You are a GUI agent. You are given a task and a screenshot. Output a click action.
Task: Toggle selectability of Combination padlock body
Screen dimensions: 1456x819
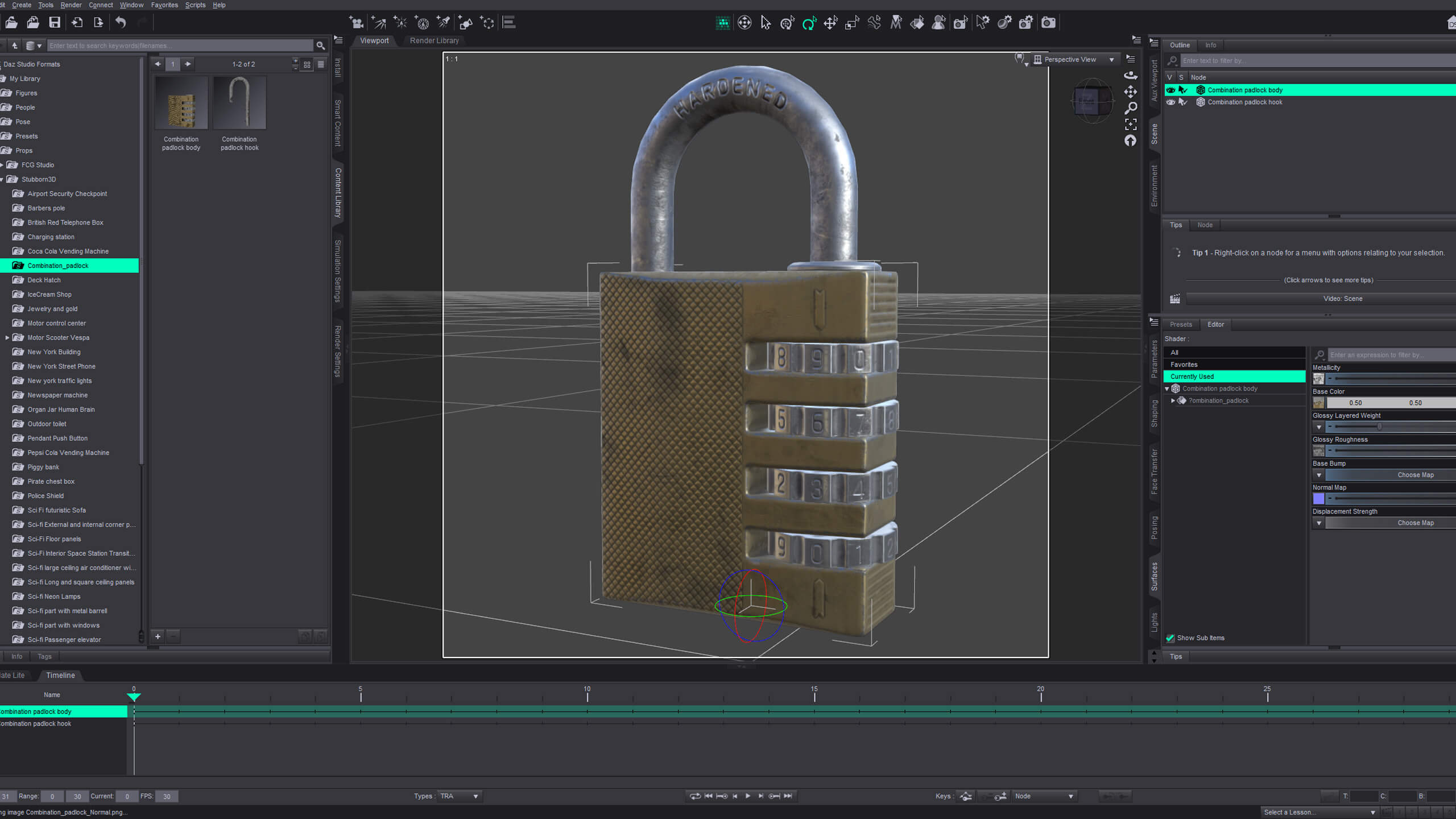1183,90
